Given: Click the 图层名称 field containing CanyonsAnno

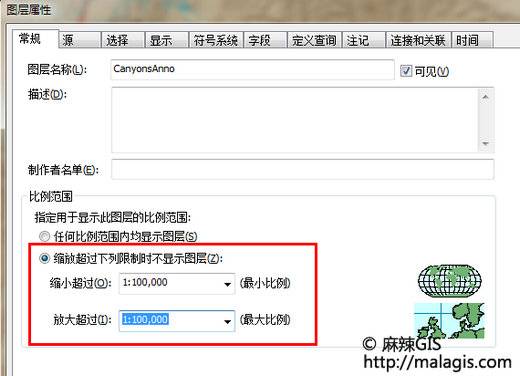Looking at the screenshot, I should (252, 69).
